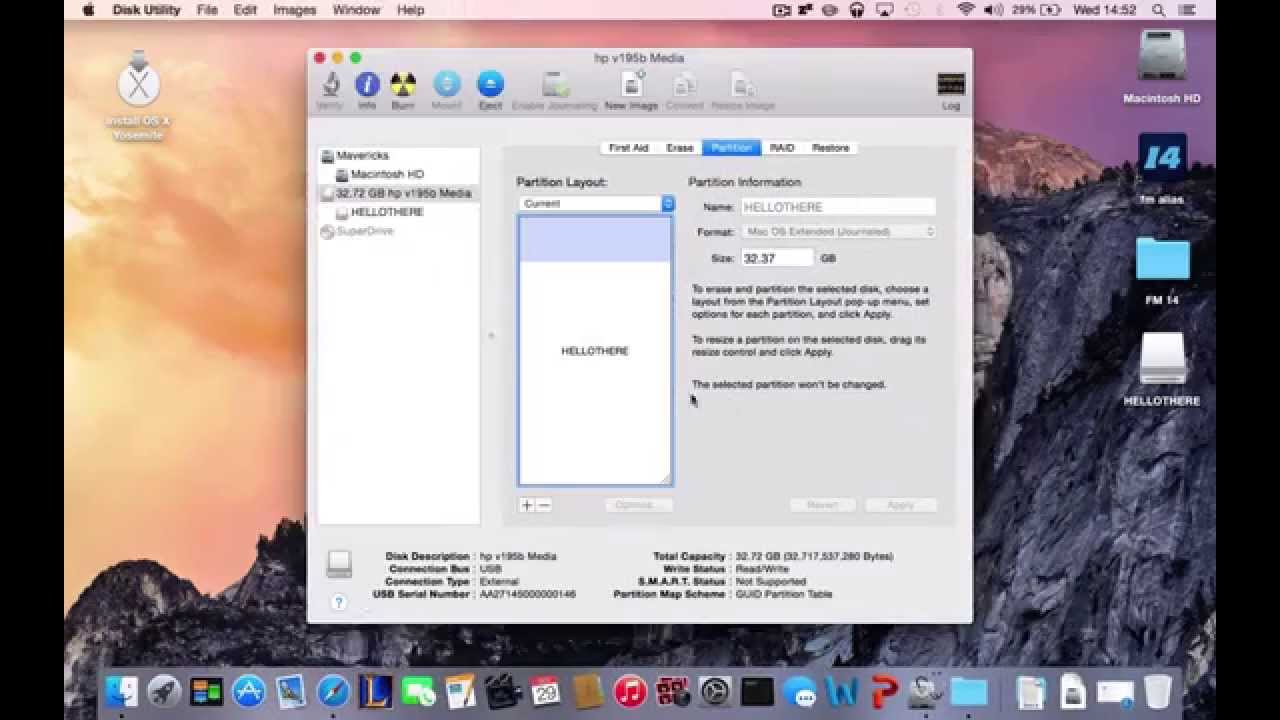Screen dimensions: 1280x720
Task: Select HELLOTHERE partition in layout diagram
Action: pyautogui.click(x=595, y=351)
